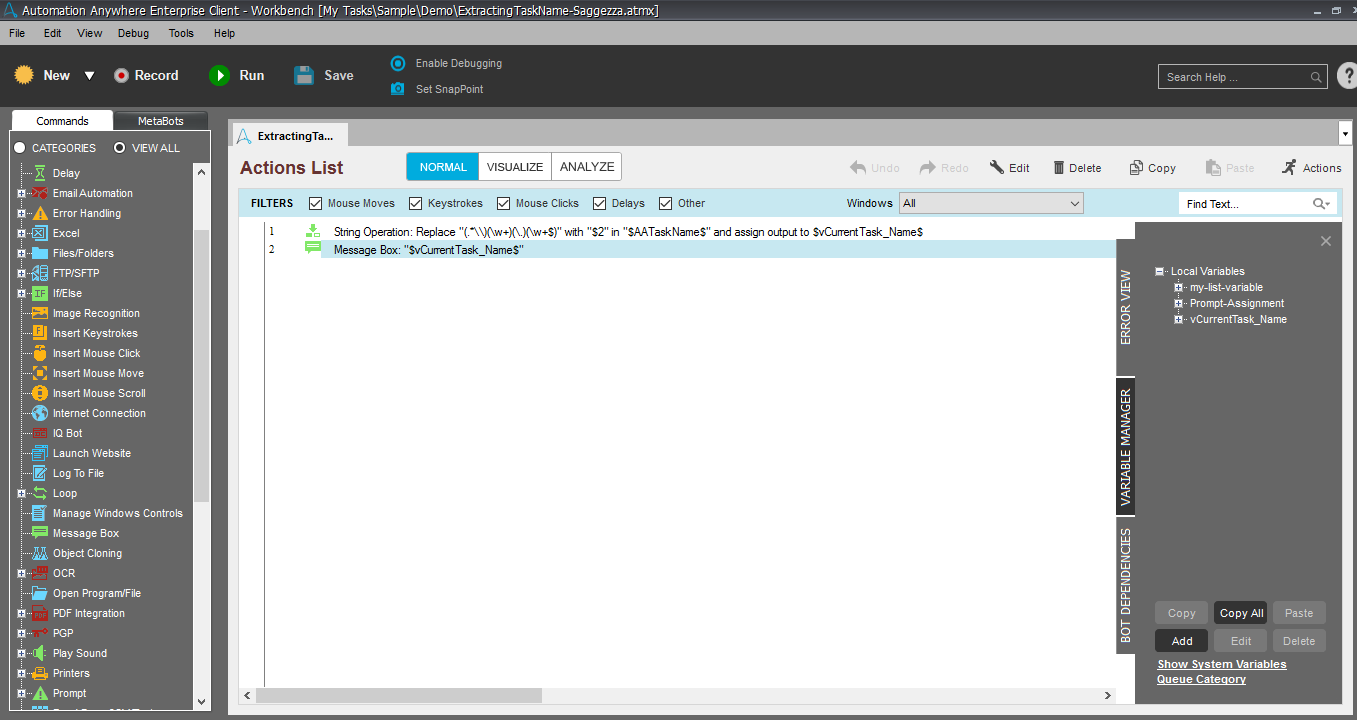Image resolution: width=1357 pixels, height=720 pixels.
Task: Expand the Error Handling command group
Action: coord(21,213)
